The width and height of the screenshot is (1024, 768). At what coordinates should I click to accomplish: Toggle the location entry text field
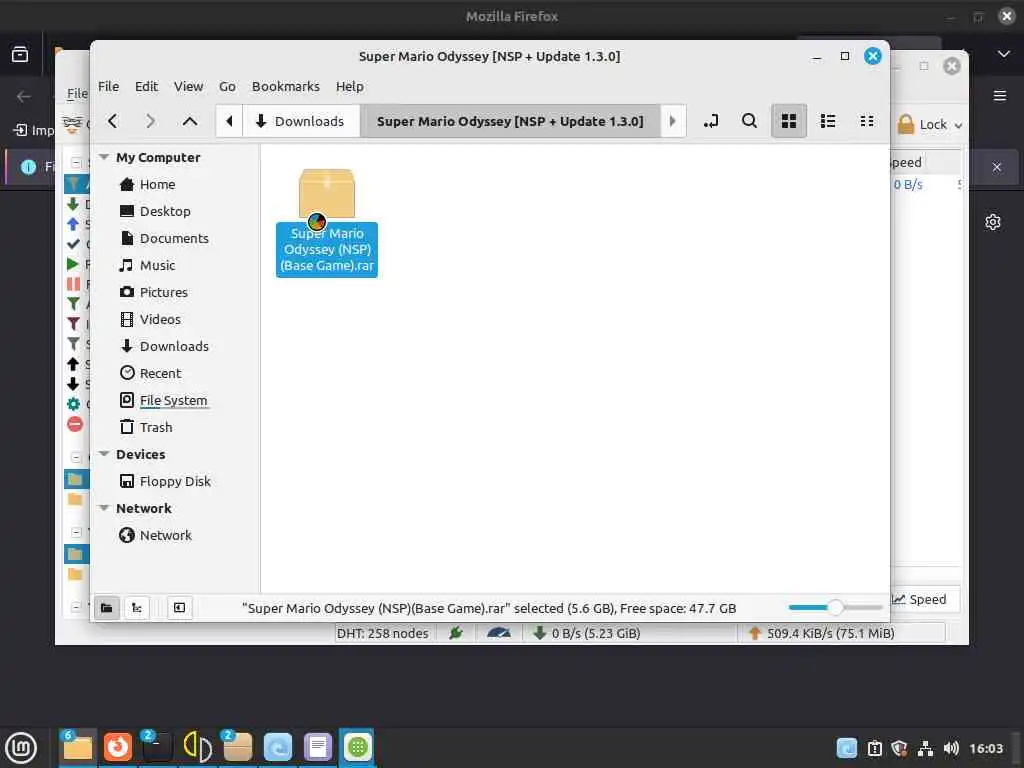point(711,121)
